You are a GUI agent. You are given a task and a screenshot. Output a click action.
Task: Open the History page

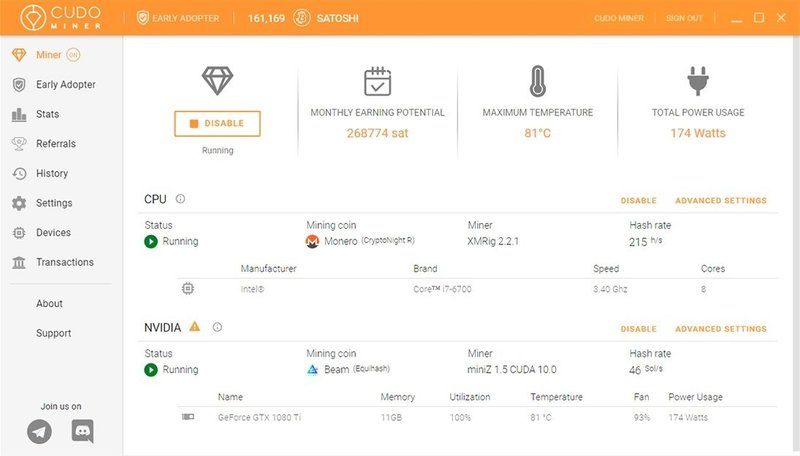pyautogui.click(x=52, y=173)
